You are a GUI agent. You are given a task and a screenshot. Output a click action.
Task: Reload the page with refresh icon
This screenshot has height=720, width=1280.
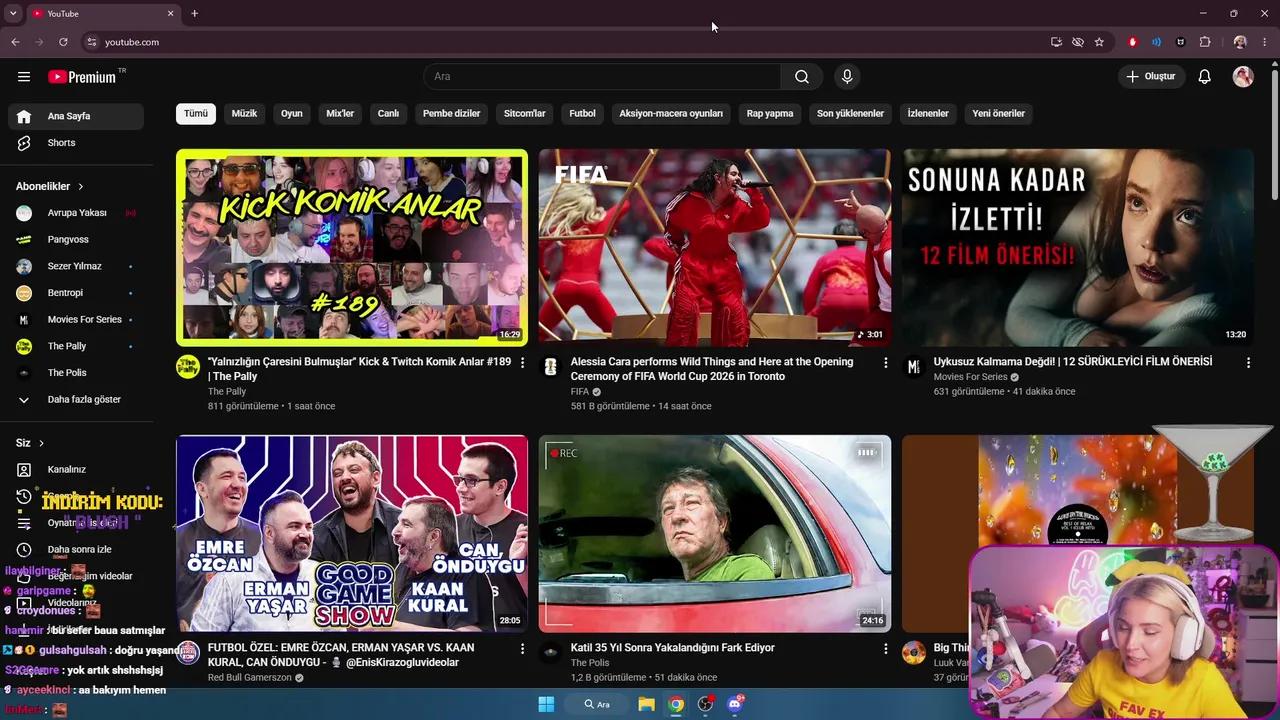pyautogui.click(x=63, y=42)
